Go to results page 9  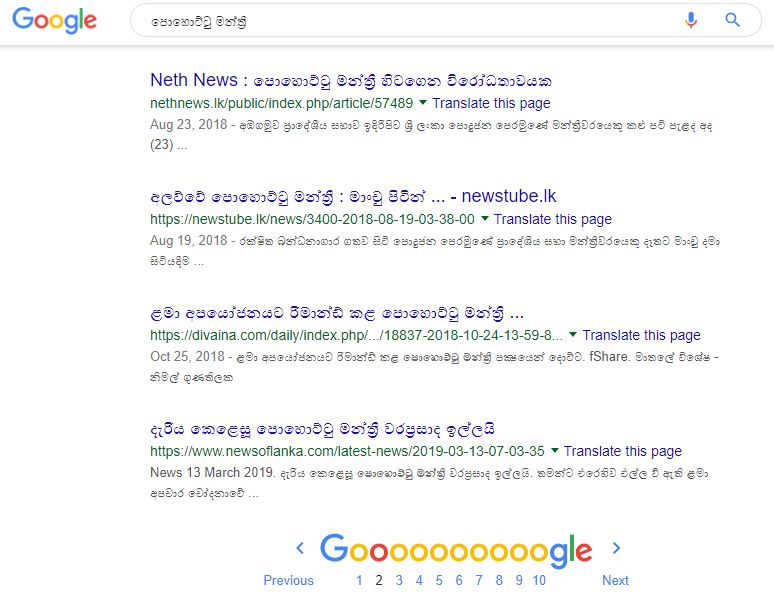click(519, 580)
